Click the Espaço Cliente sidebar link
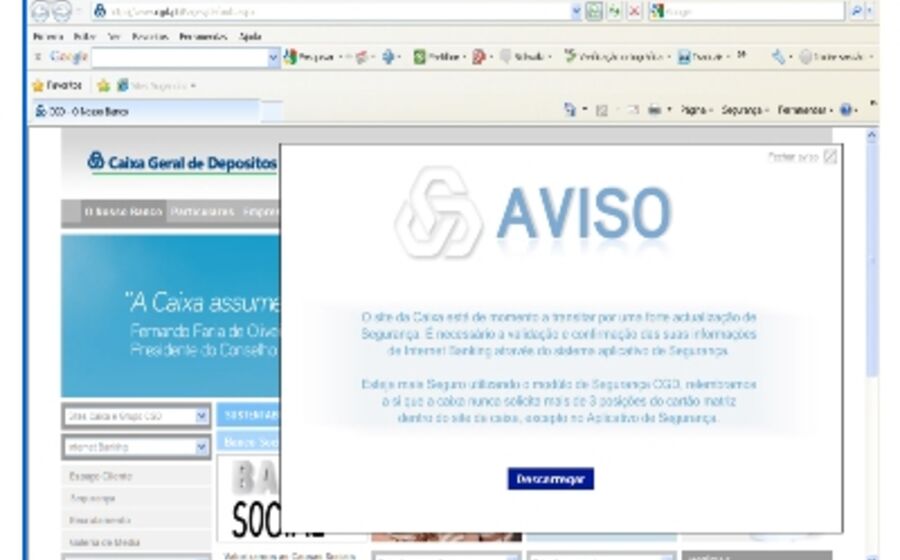 [x=100, y=476]
